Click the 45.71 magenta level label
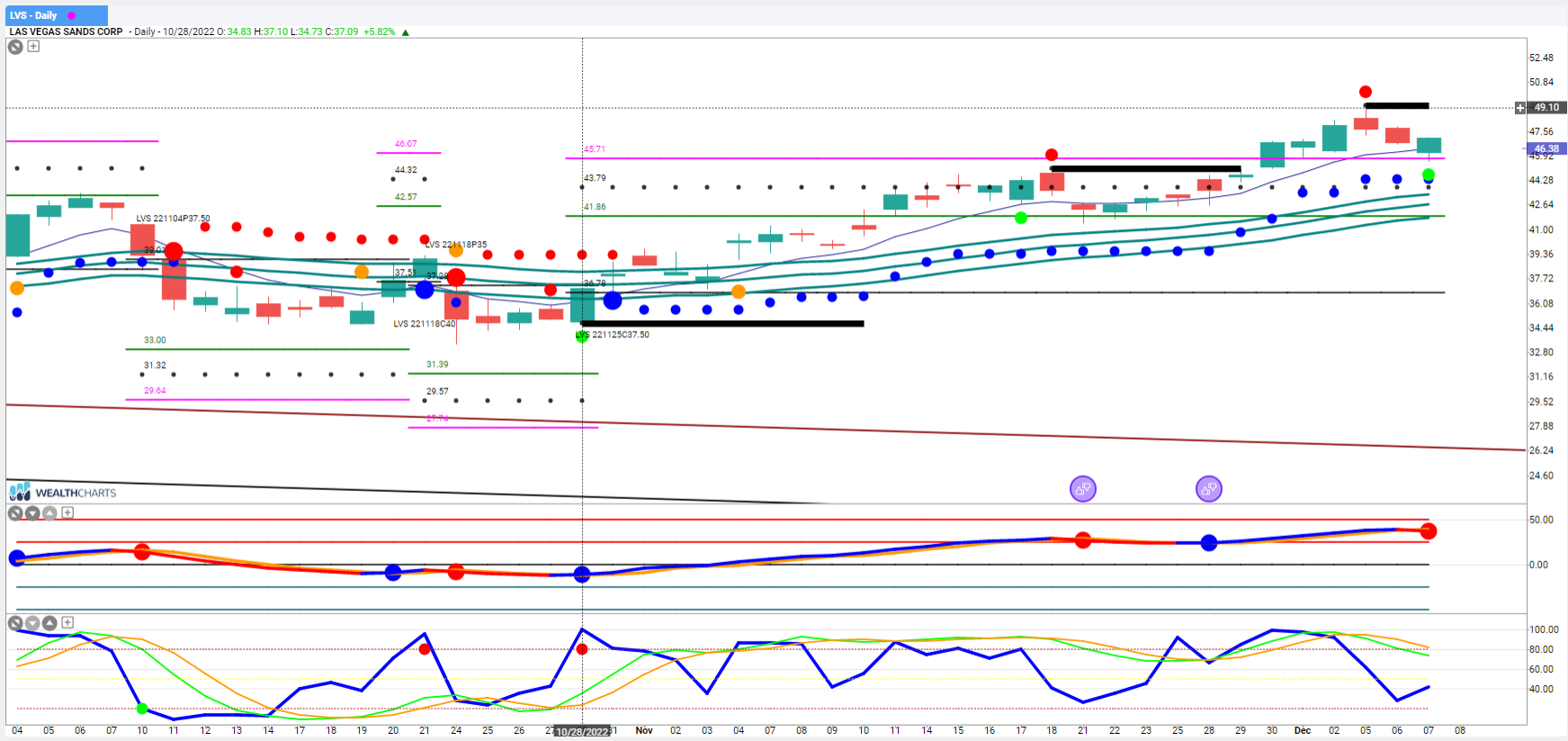This screenshot has width=1568, height=741. (x=595, y=149)
